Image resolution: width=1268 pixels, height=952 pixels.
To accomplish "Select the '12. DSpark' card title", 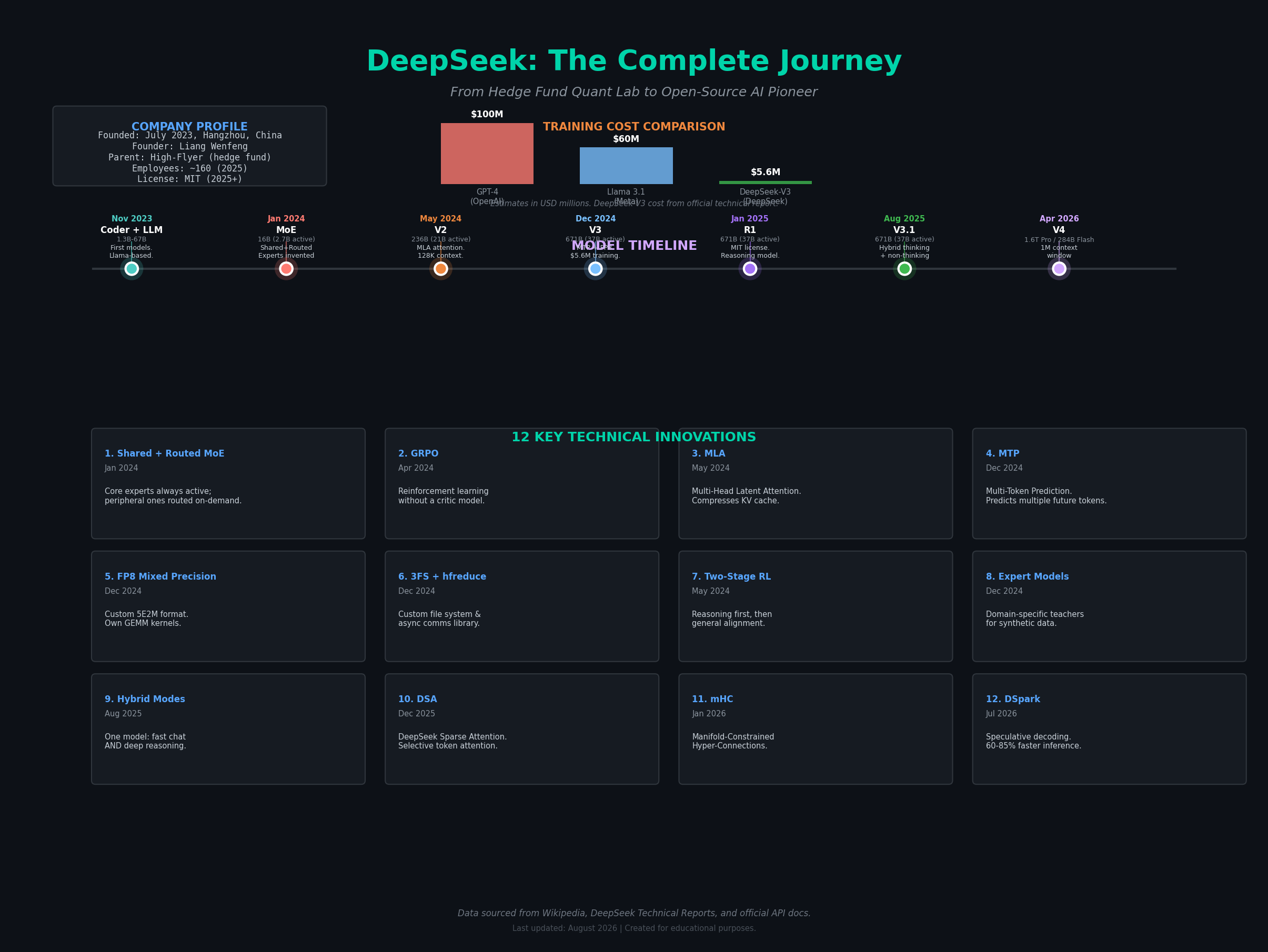I will click(1013, 699).
